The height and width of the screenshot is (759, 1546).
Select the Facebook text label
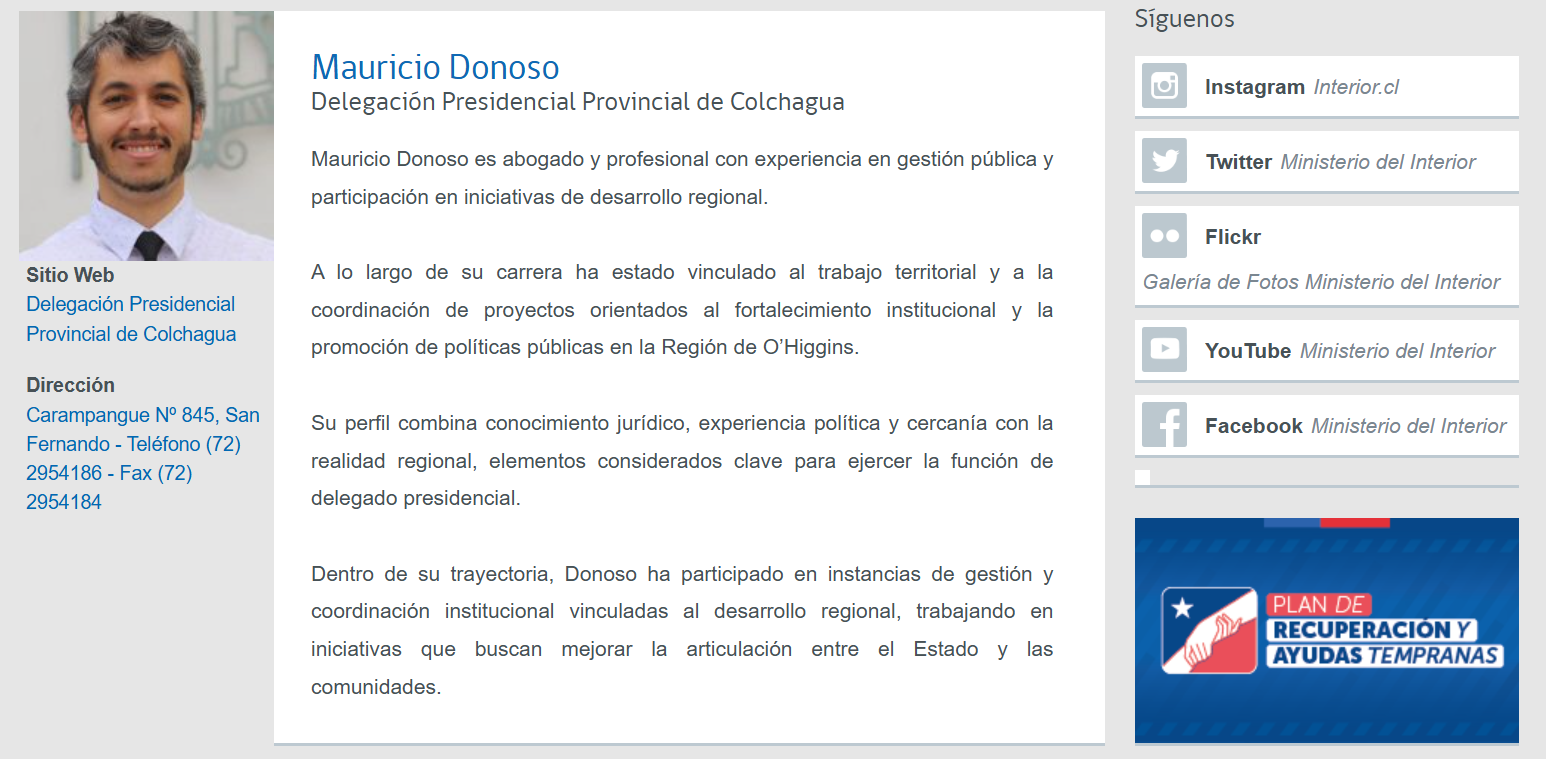pos(1253,426)
